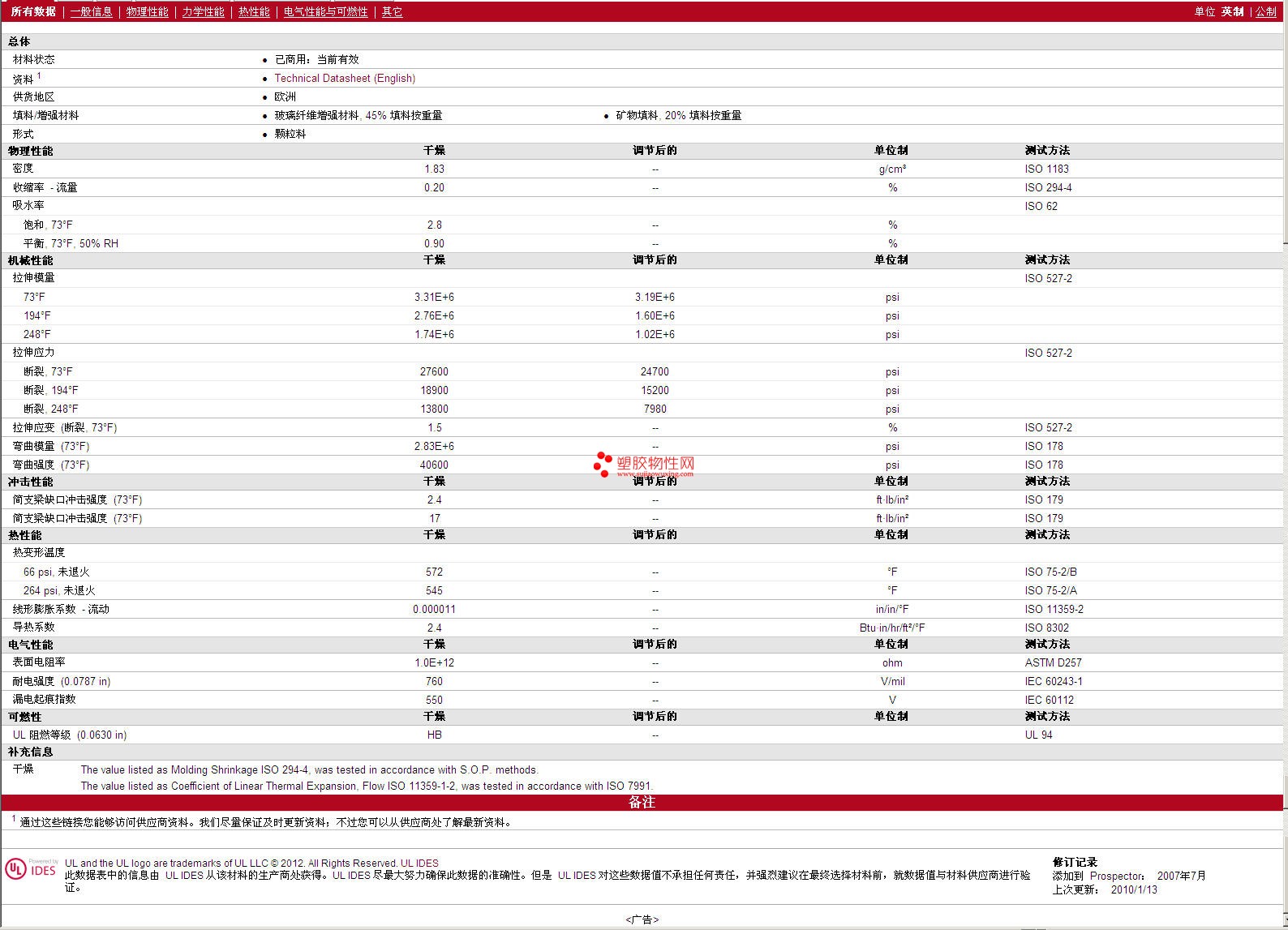Click dielectric strength value 760

[x=434, y=681]
